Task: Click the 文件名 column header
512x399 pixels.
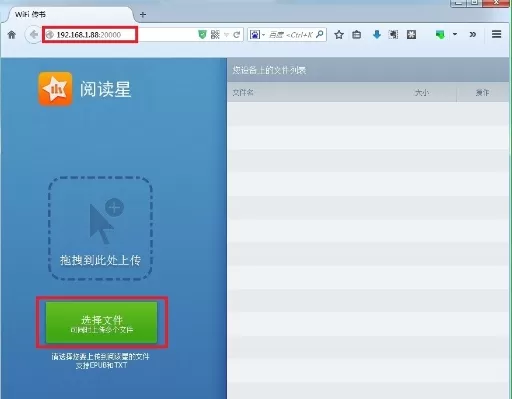Action: [243, 92]
